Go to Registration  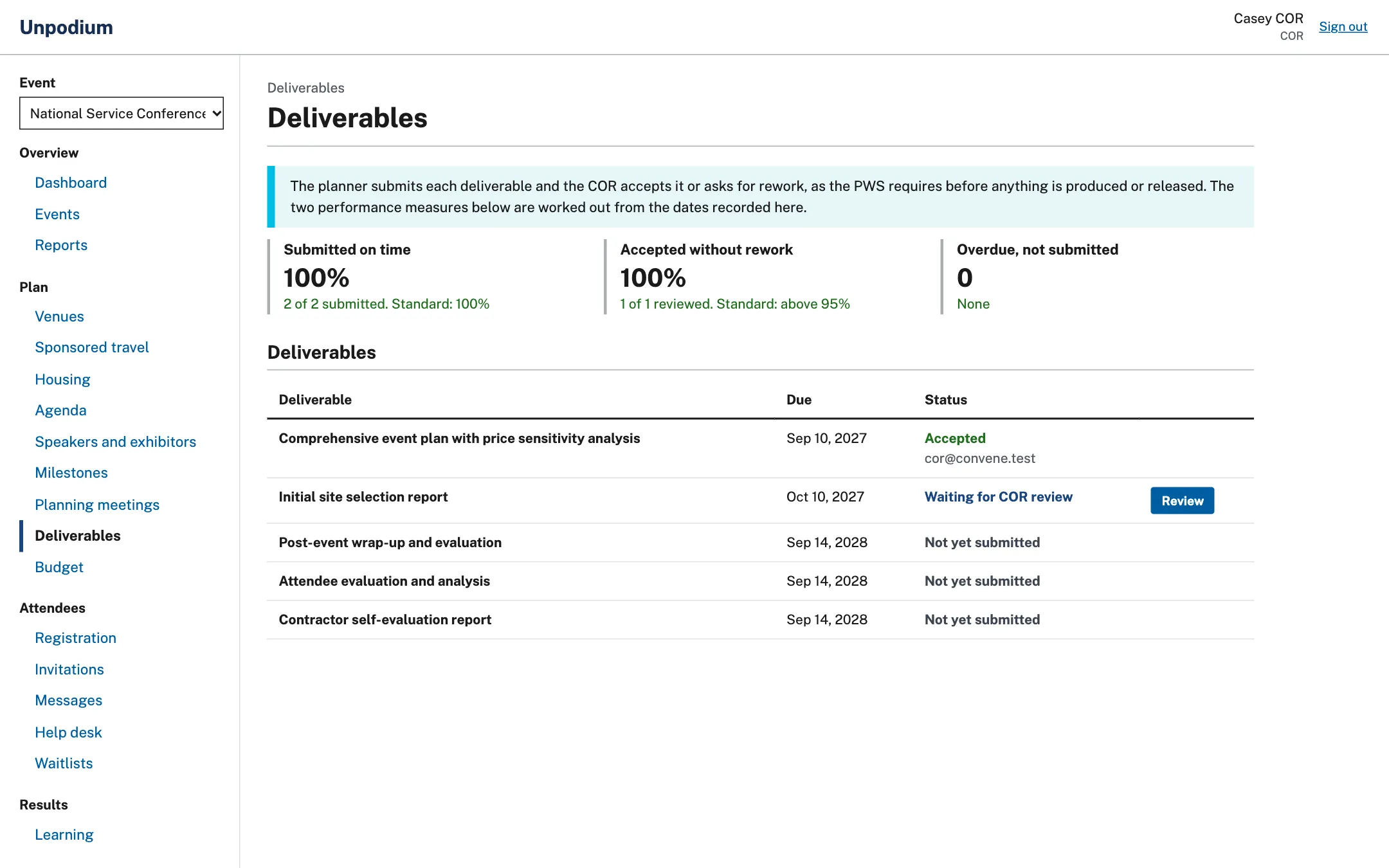(x=75, y=638)
